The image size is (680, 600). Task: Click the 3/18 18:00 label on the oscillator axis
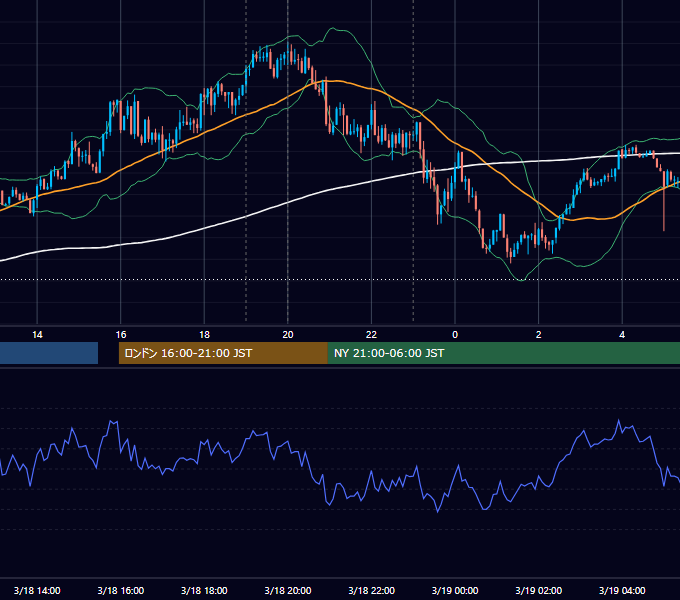coord(204,590)
